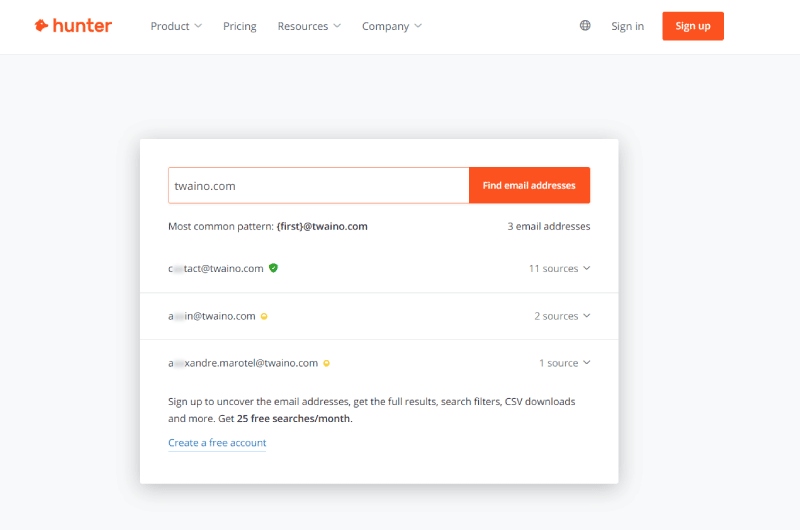
Task: Click the {first}@twaino.com pattern text
Action: tap(322, 226)
